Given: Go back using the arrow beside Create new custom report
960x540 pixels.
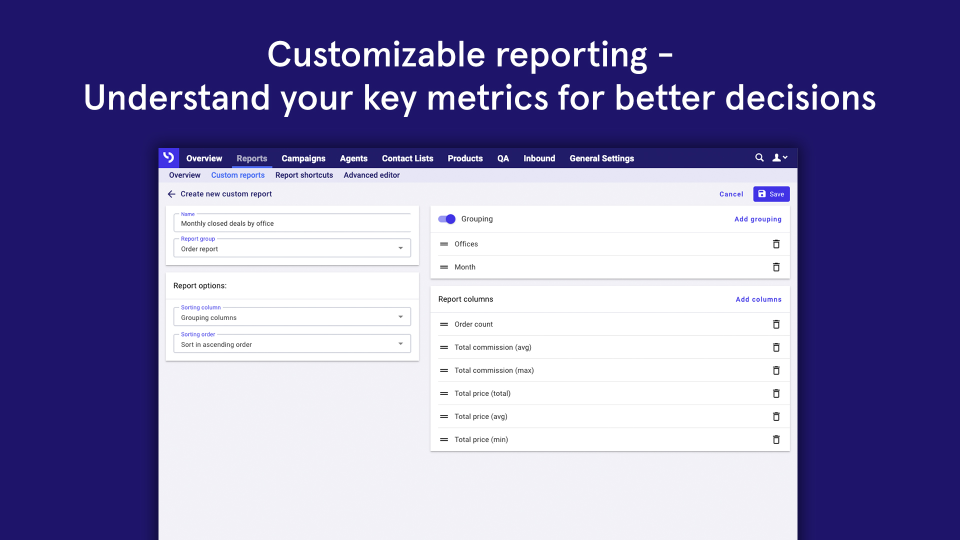Looking at the screenshot, I should pos(171,194).
